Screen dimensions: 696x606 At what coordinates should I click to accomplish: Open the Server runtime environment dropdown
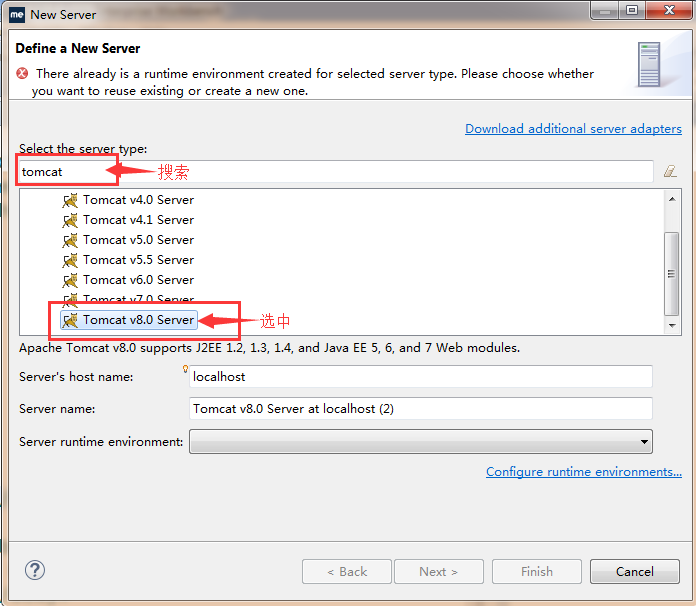tap(421, 441)
